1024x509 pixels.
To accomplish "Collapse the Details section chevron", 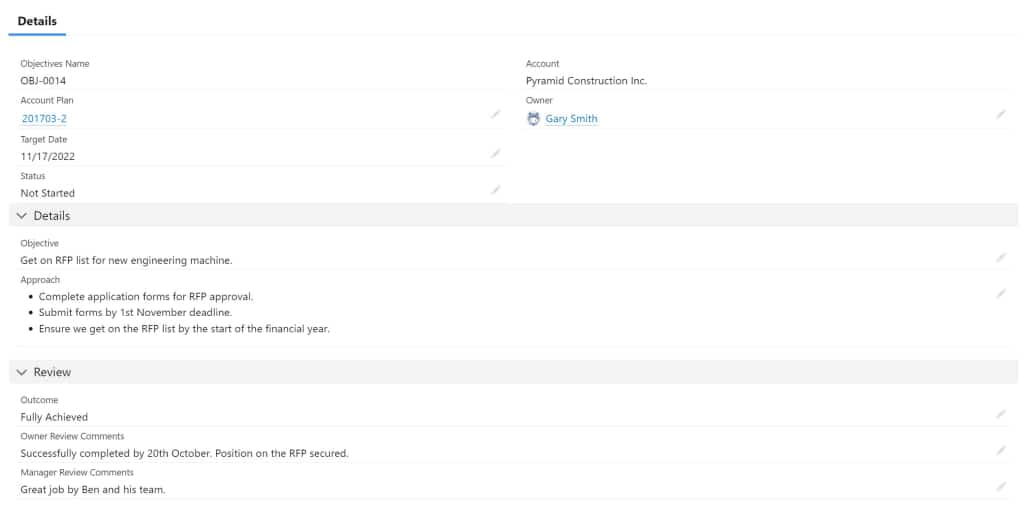I will [x=22, y=216].
